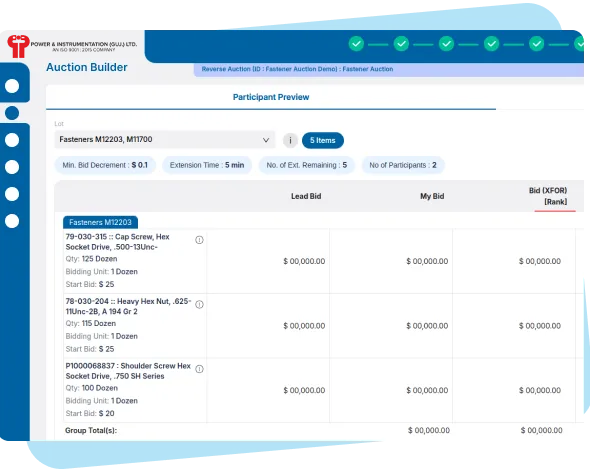Switch to the Participant Preview tab
The width and height of the screenshot is (590, 472).
271,97
